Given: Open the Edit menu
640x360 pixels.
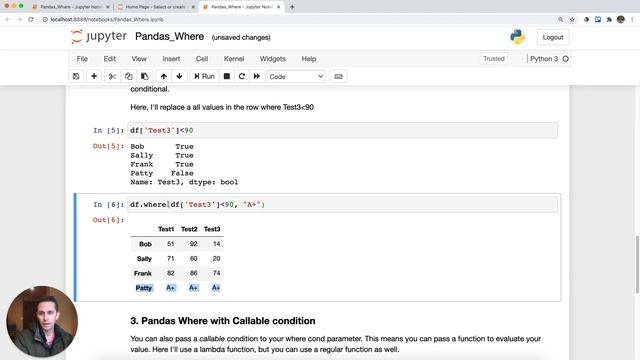Looking at the screenshot, I should (109, 59).
